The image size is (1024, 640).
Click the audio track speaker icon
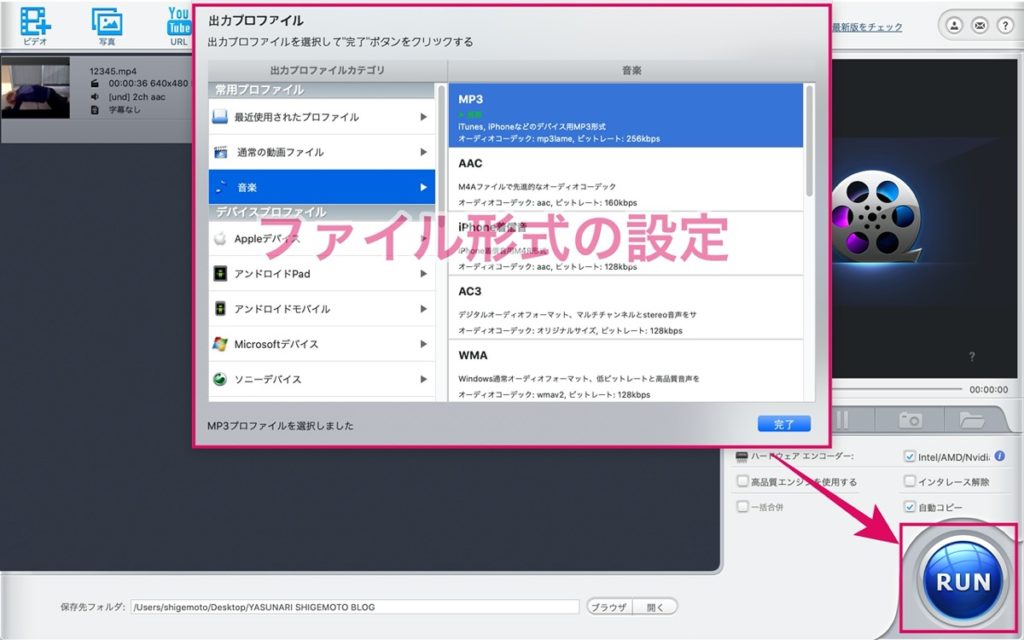[95, 97]
